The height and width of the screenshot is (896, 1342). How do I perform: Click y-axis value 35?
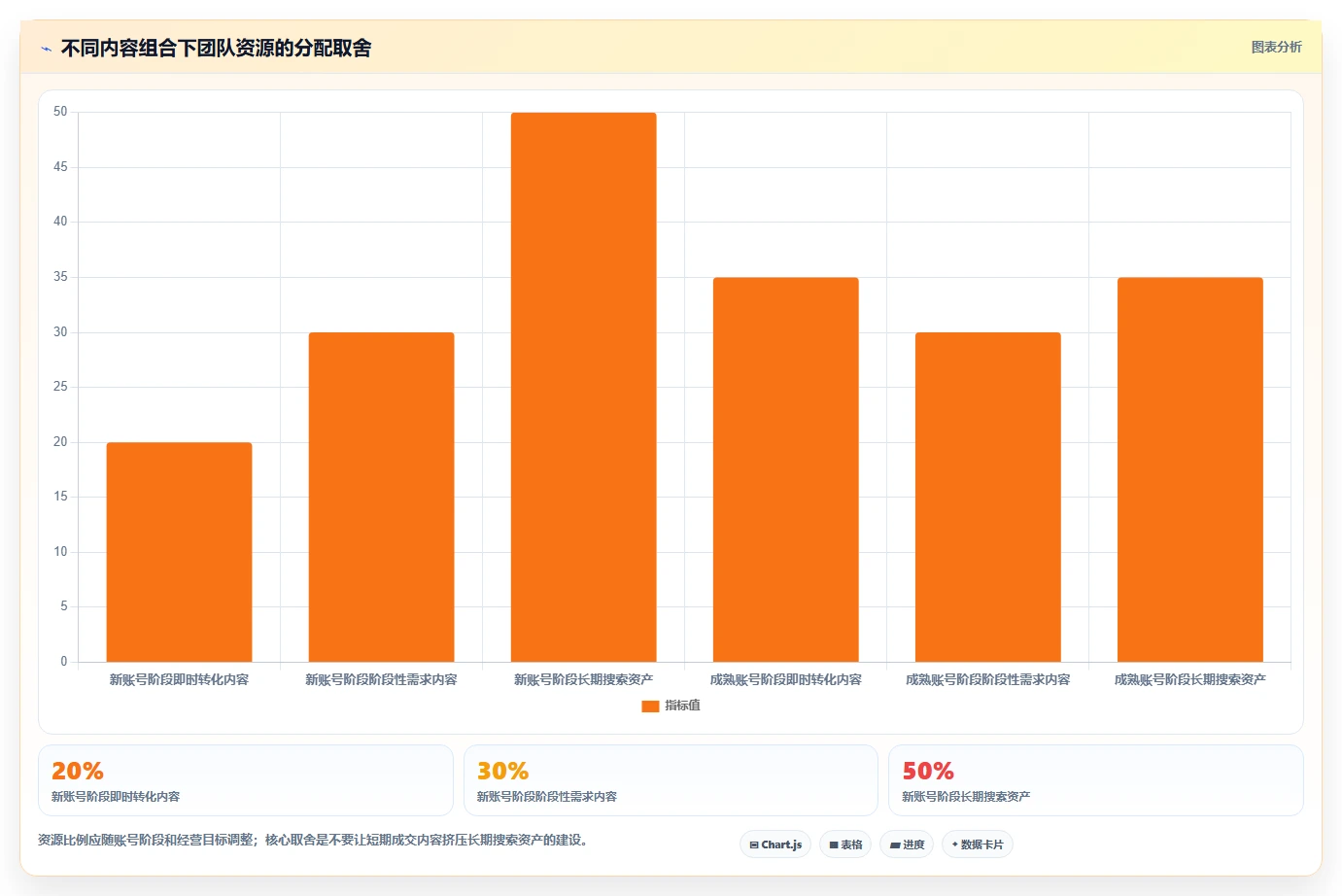coord(60,277)
